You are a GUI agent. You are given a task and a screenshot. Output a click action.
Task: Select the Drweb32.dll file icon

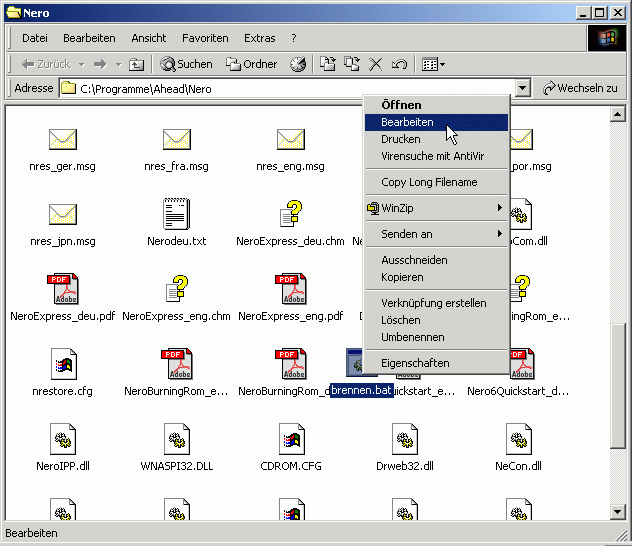click(405, 439)
